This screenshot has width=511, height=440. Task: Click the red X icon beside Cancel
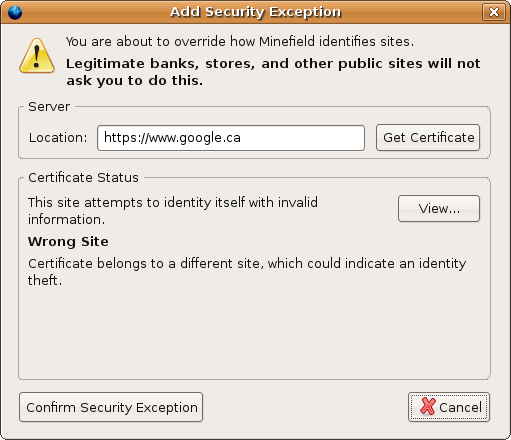(x=428, y=406)
